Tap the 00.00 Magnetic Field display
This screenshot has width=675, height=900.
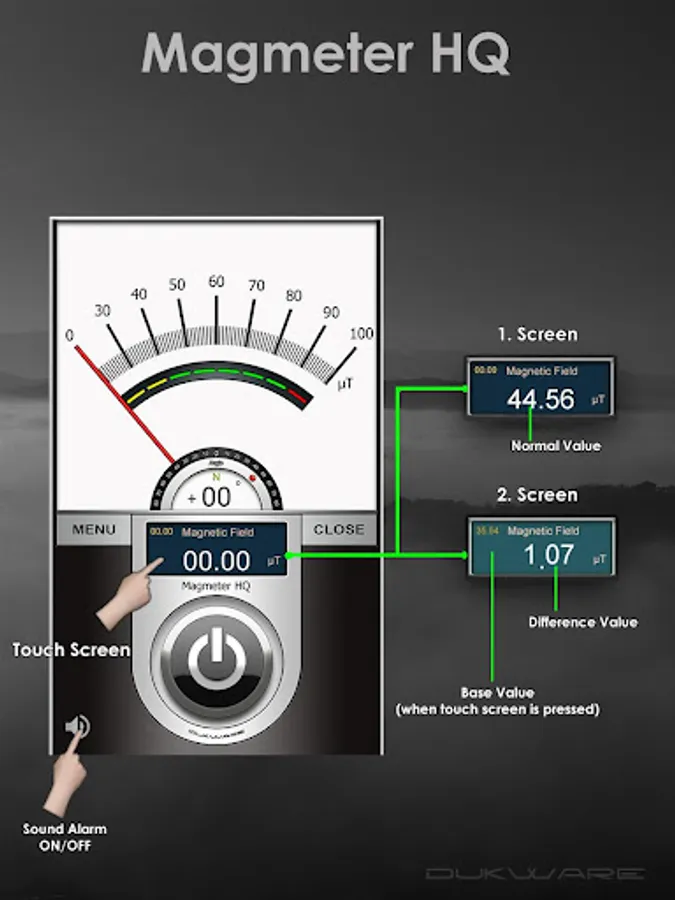(216, 549)
